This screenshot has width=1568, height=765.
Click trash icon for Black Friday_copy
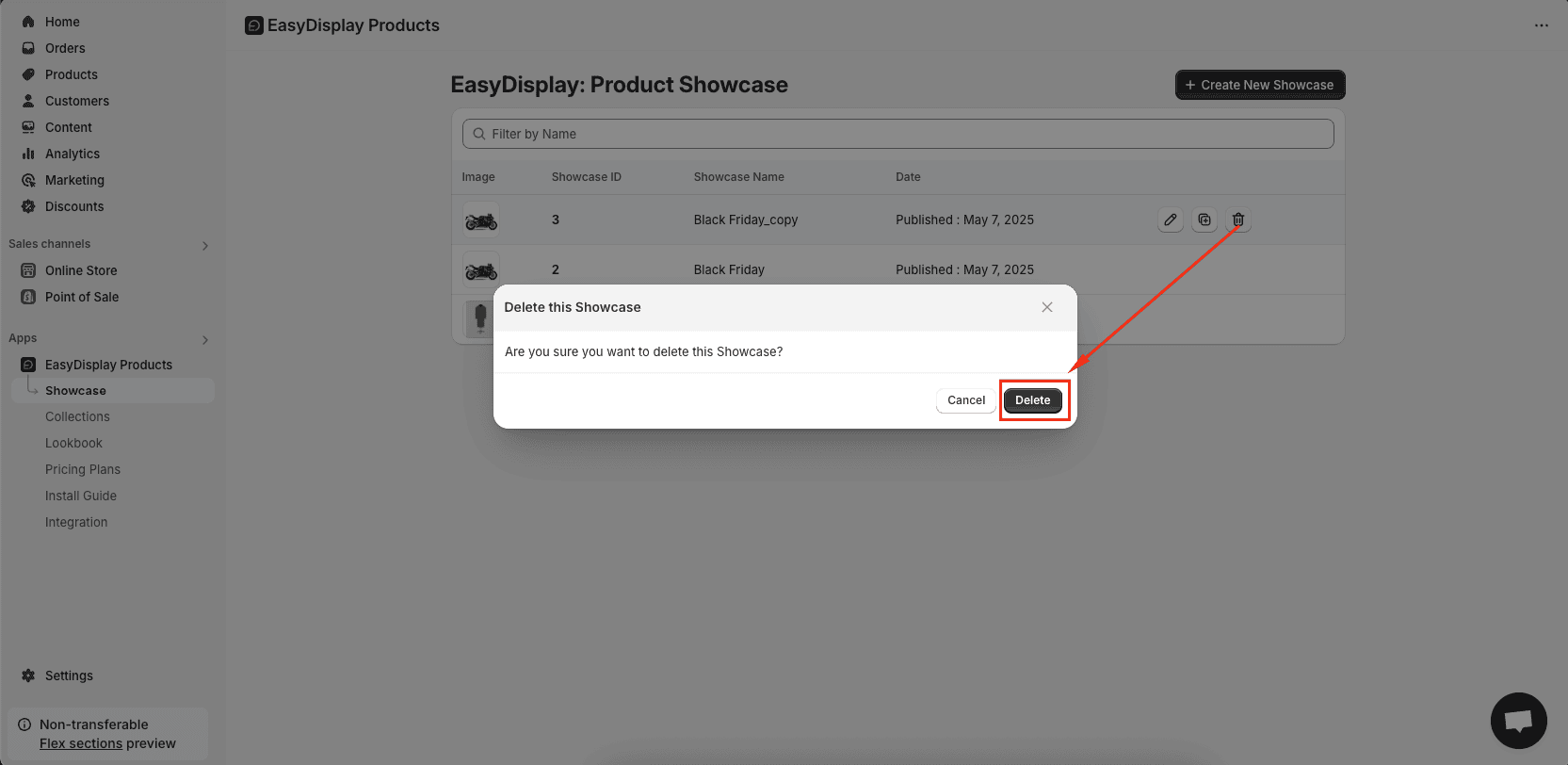coord(1238,220)
